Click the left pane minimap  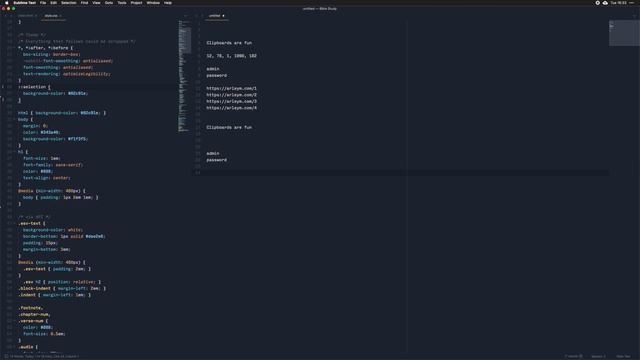tap(184, 76)
